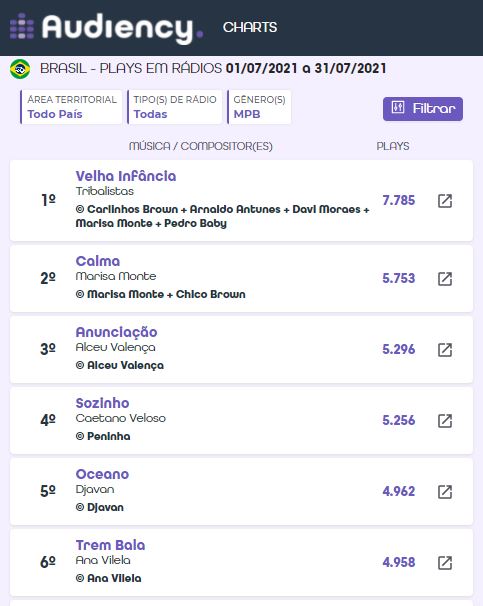The image size is (483, 606).
Task: Open the Calma song title link
Action: (x=98, y=261)
